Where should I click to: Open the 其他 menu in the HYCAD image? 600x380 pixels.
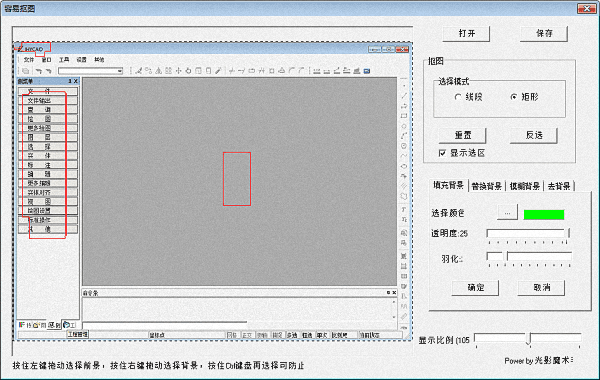click(x=99, y=60)
